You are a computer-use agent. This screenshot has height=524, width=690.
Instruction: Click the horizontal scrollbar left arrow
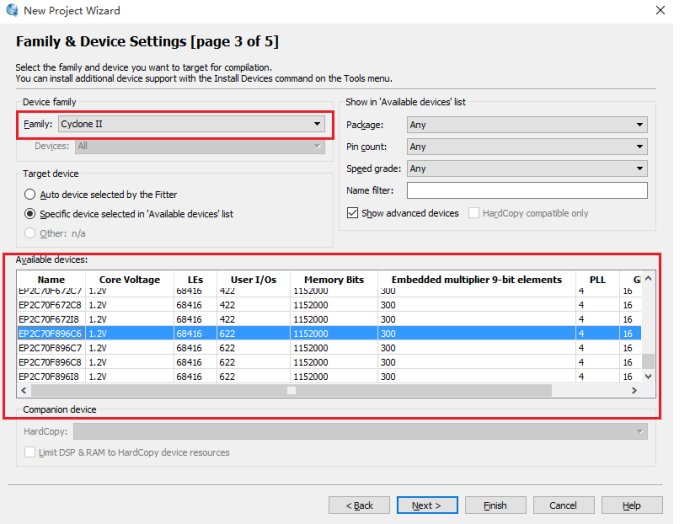tap(24, 390)
